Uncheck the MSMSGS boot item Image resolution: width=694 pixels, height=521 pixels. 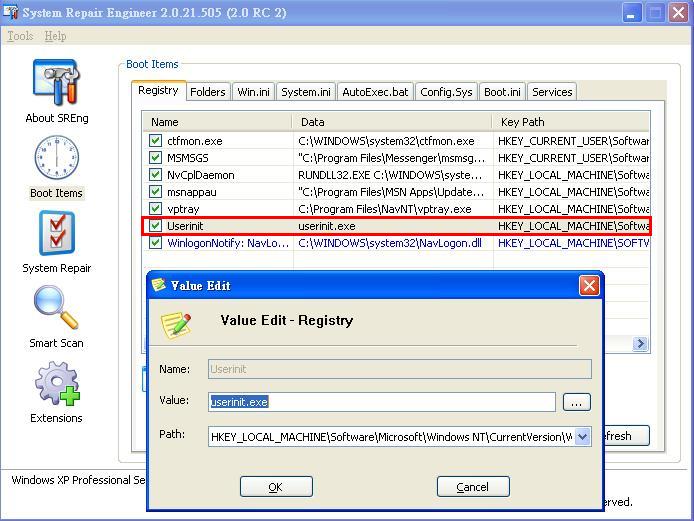(155, 158)
